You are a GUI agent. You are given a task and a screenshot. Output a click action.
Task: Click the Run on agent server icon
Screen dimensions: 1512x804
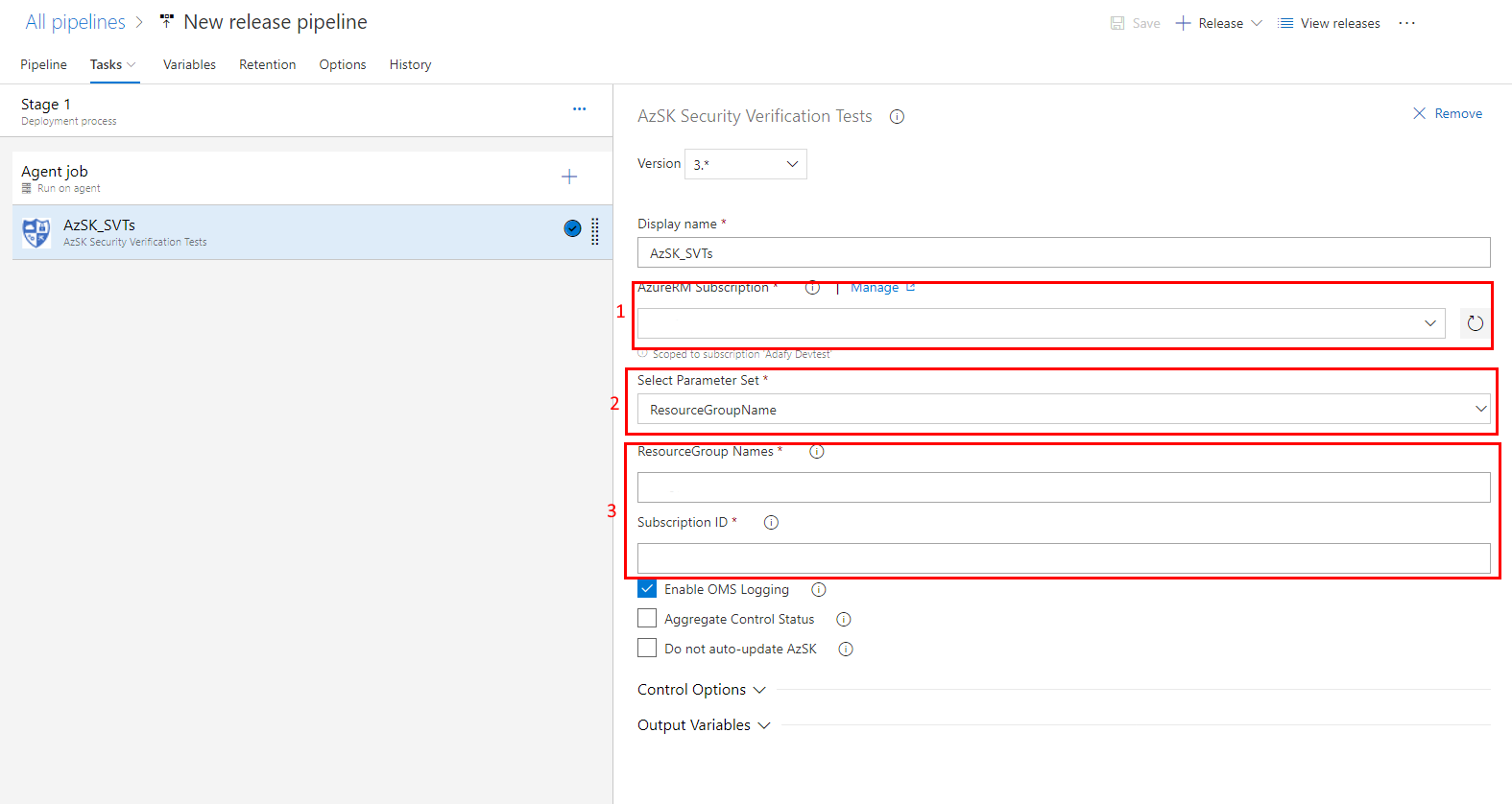pos(27,188)
